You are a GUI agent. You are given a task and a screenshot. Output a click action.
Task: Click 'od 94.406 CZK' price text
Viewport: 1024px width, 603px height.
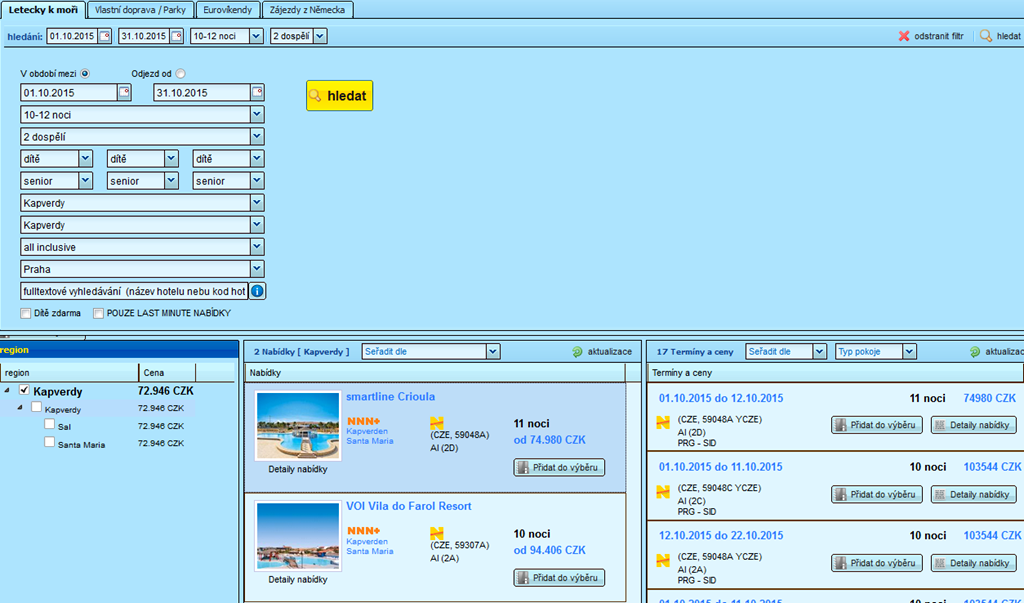click(x=549, y=551)
